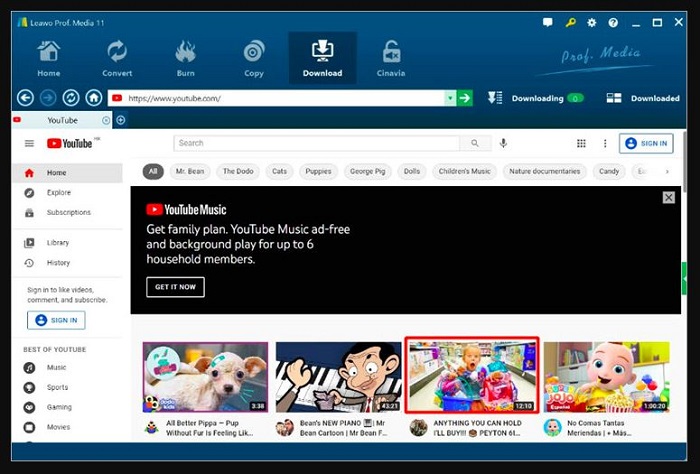700x474 pixels.
Task: Start voice search with microphone icon
Action: [503, 143]
